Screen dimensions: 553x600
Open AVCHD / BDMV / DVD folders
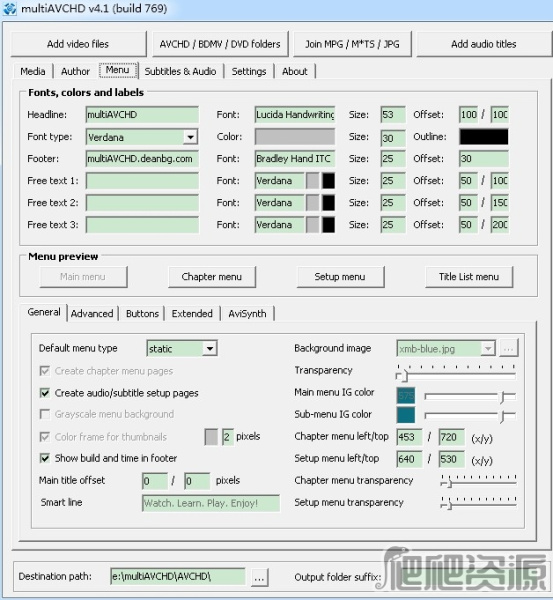click(x=220, y=44)
